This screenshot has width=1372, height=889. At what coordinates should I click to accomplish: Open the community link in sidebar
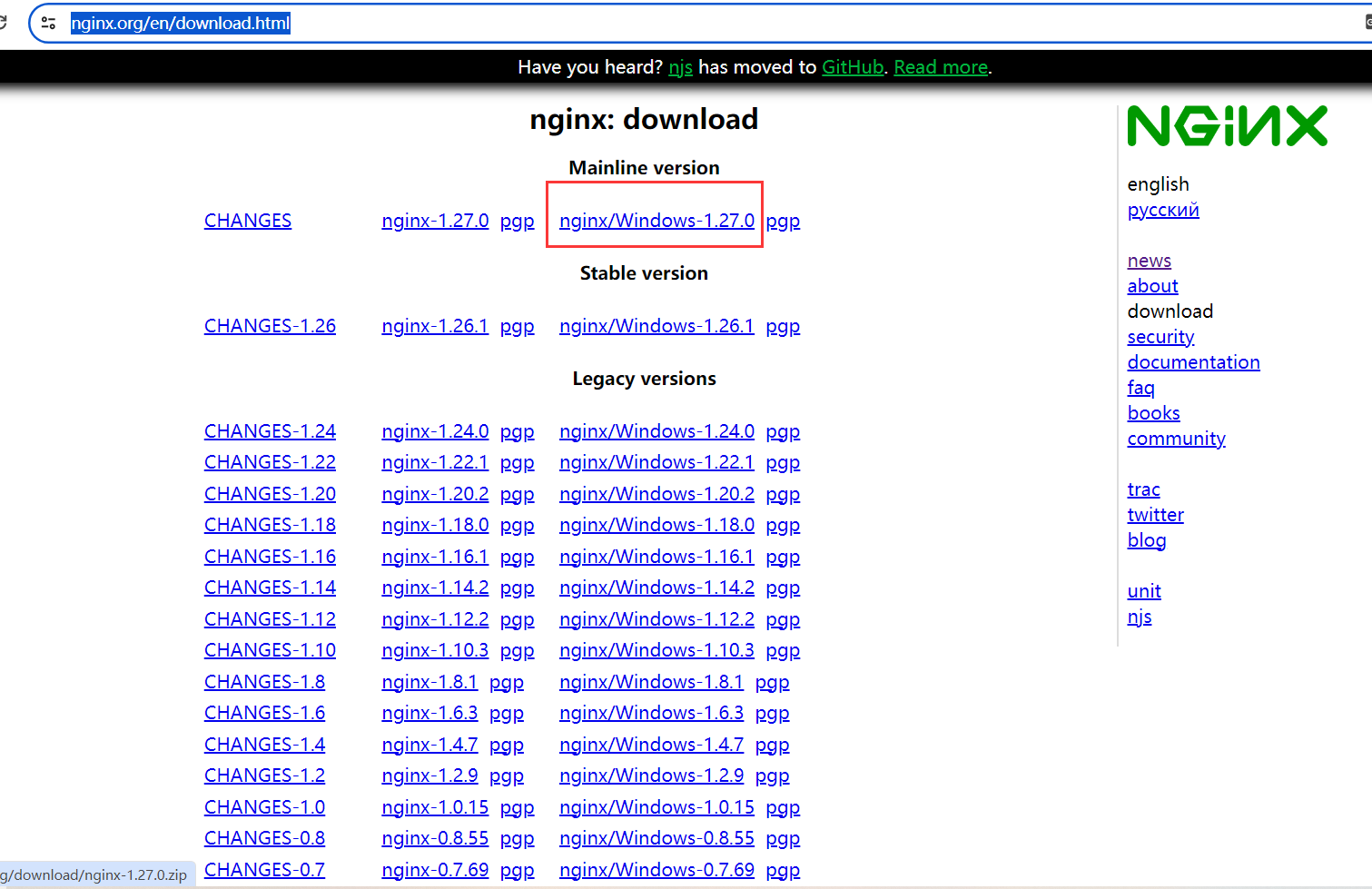(x=1176, y=439)
